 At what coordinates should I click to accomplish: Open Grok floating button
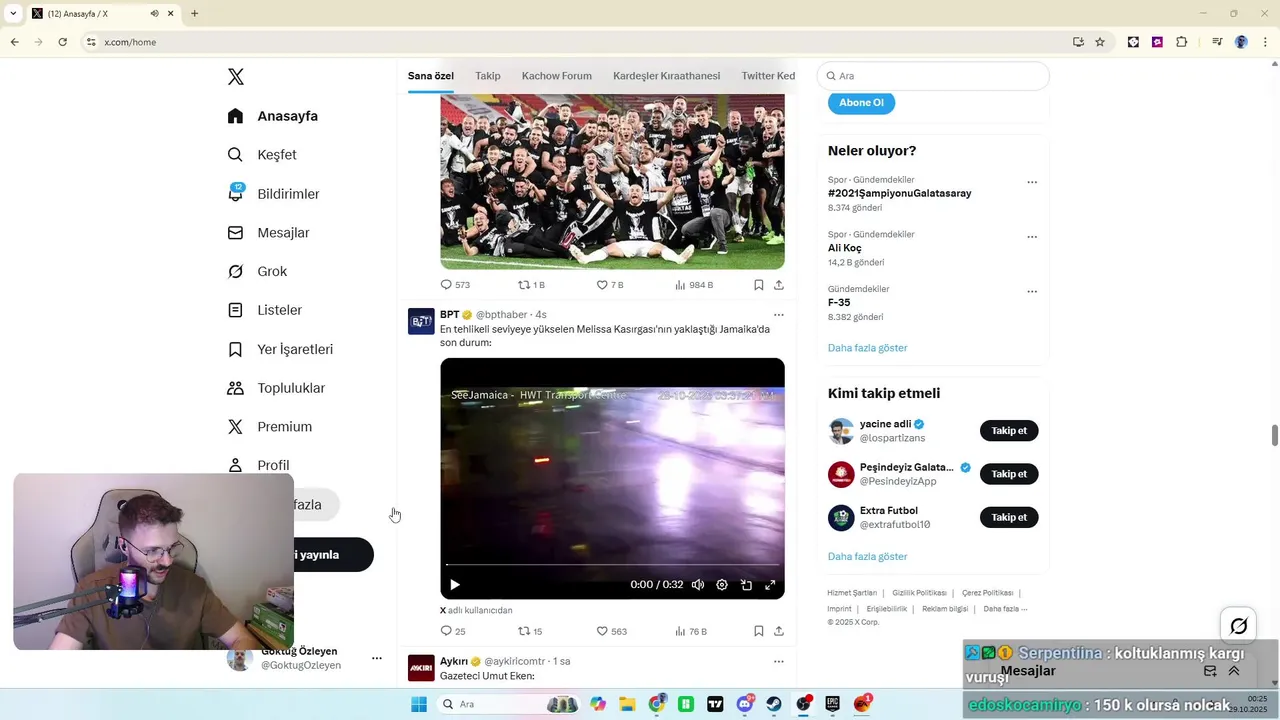(1239, 626)
